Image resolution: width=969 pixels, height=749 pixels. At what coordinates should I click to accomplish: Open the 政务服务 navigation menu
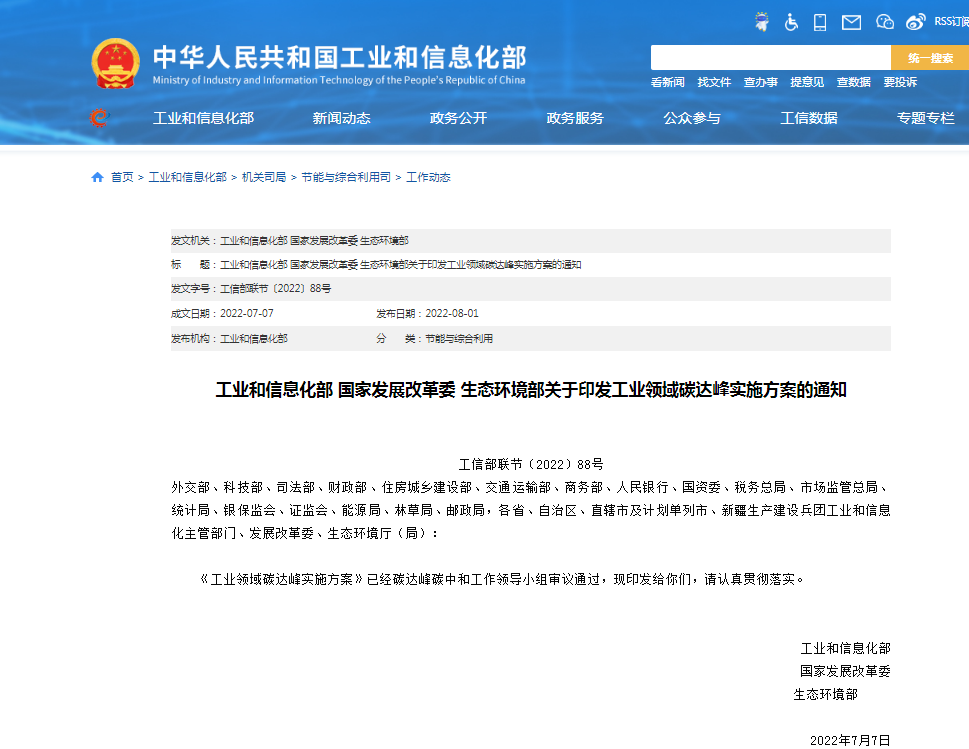click(x=575, y=118)
